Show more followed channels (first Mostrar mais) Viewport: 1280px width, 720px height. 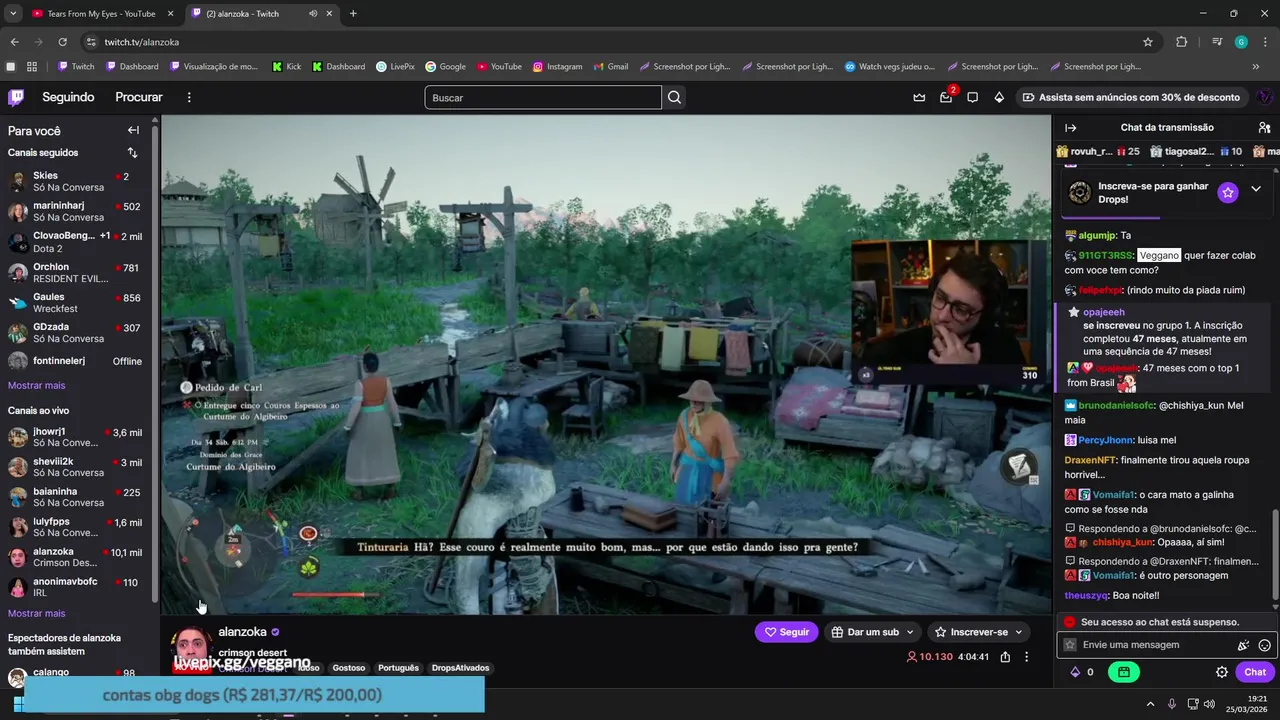[36, 386]
